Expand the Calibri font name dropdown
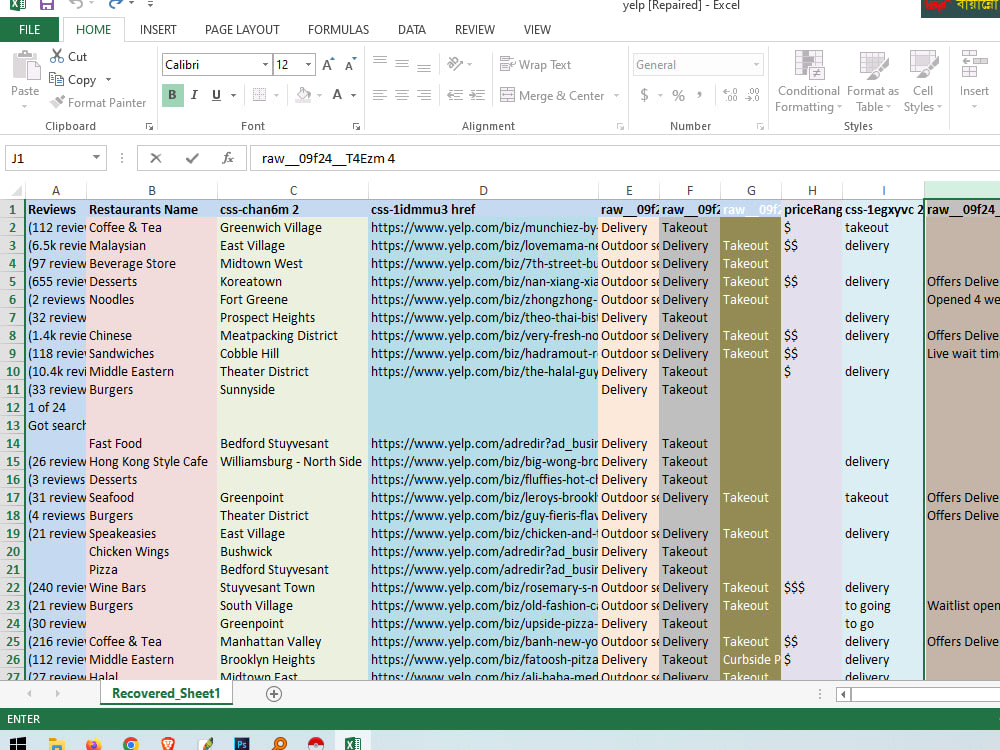The width and height of the screenshot is (1000, 750). point(265,64)
